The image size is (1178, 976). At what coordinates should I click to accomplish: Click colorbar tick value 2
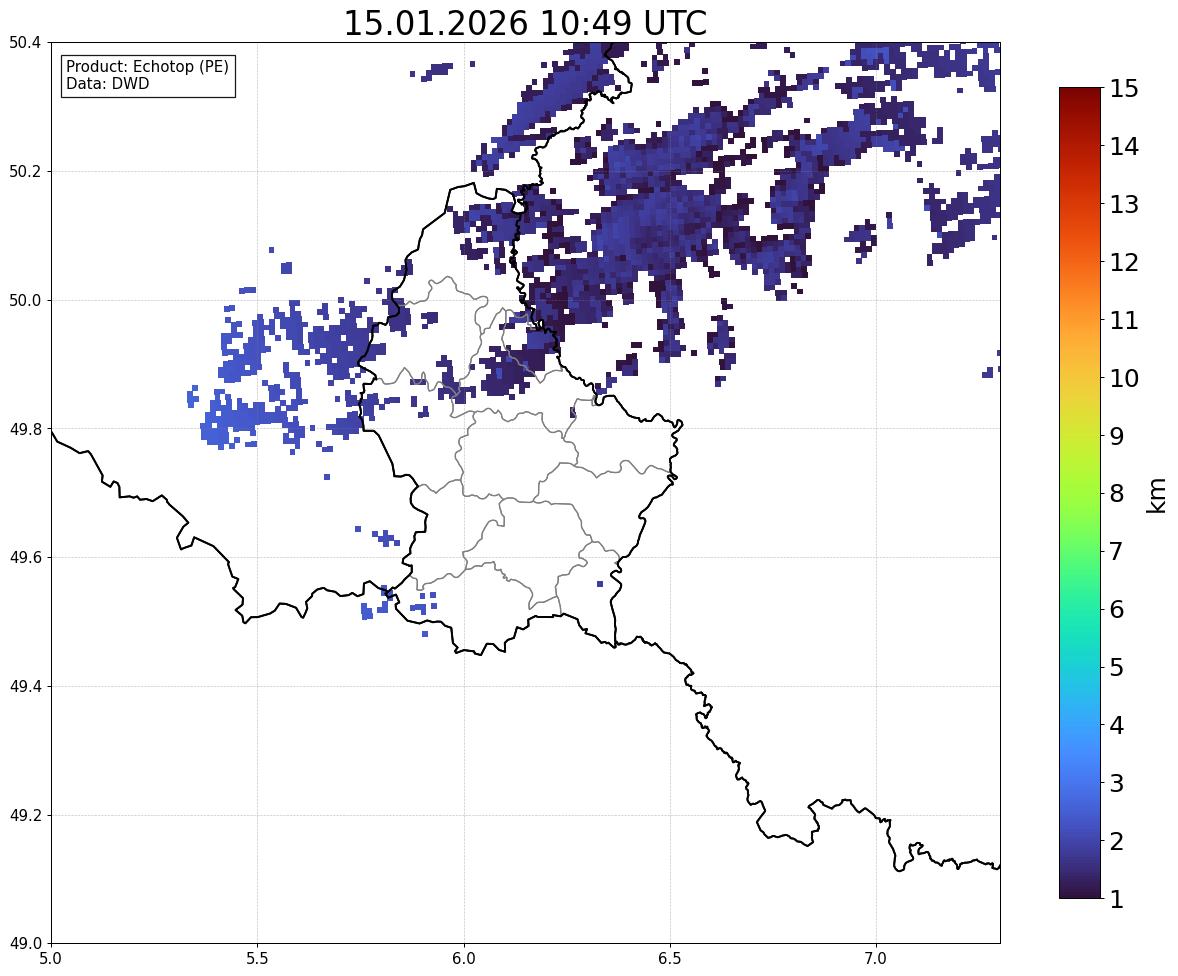click(x=1117, y=841)
